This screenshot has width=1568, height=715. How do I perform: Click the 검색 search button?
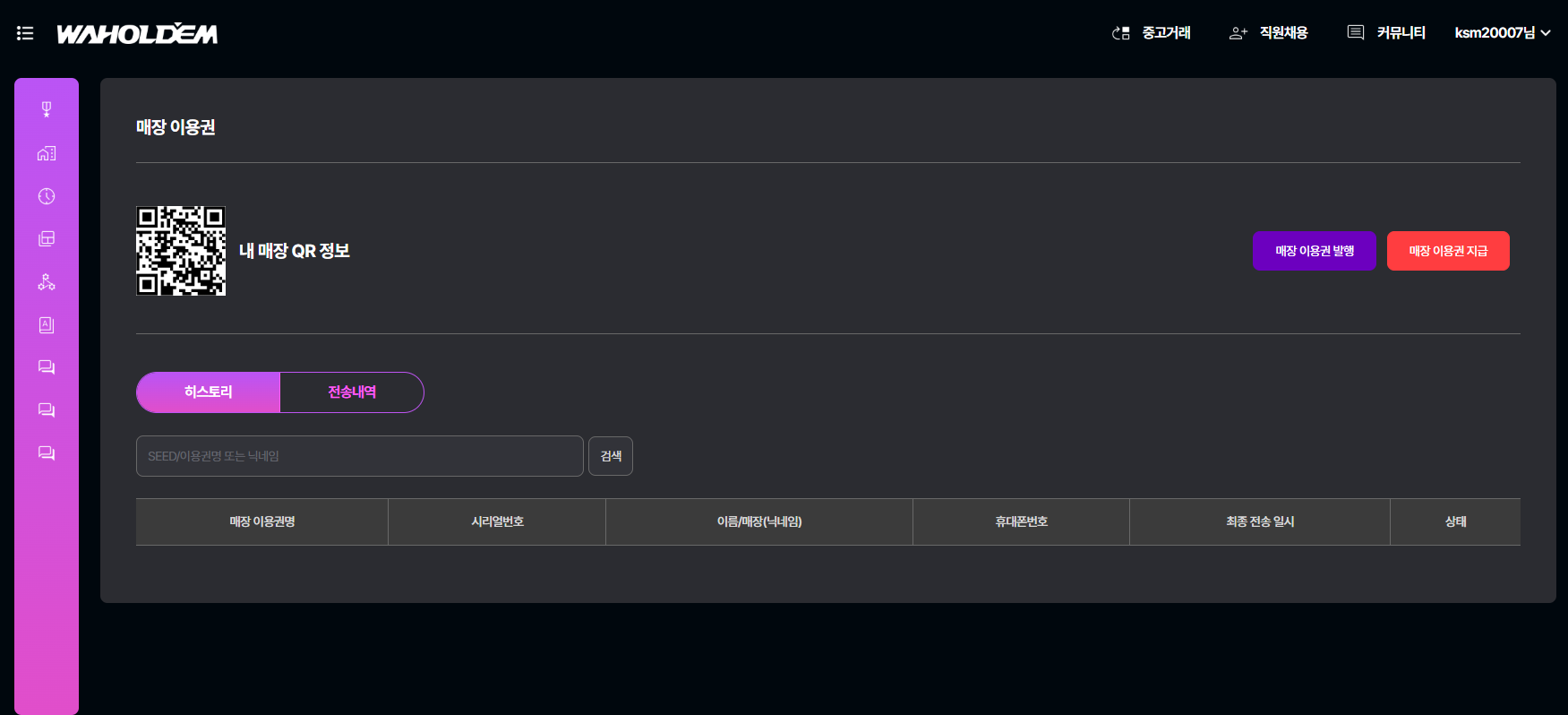(611, 456)
